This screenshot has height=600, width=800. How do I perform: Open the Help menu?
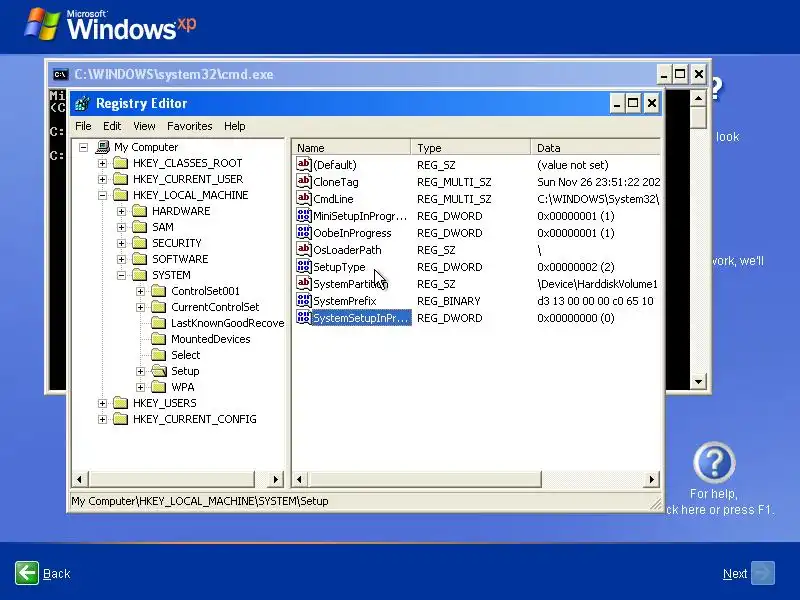click(234, 126)
